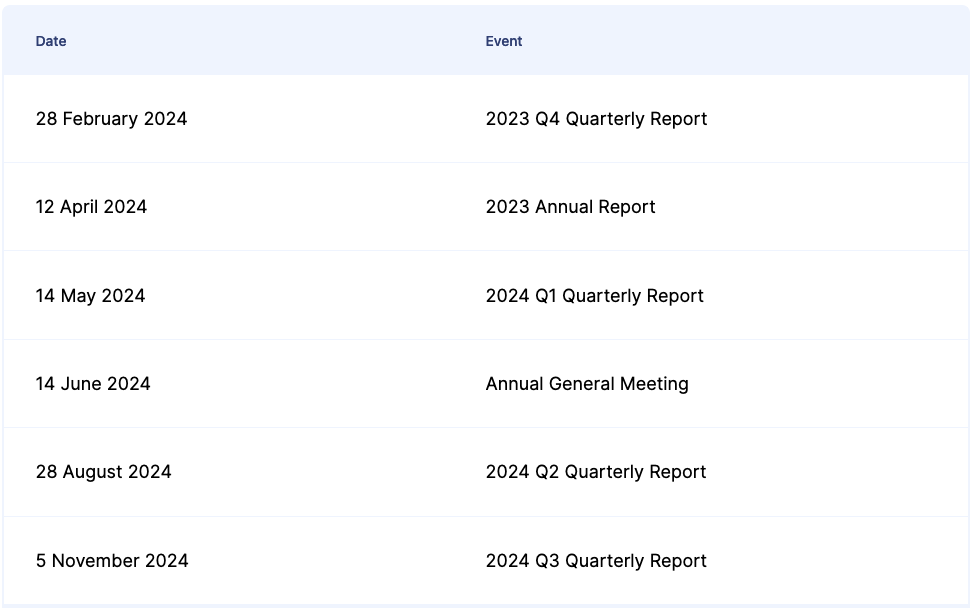The image size is (973, 608).
Task: Open the 2024 Q2 Quarterly Report event
Action: 596,472
